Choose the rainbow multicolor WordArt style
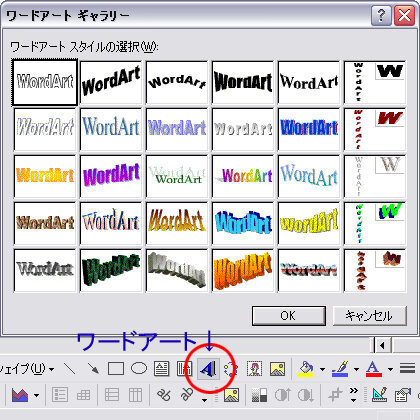 click(x=243, y=176)
